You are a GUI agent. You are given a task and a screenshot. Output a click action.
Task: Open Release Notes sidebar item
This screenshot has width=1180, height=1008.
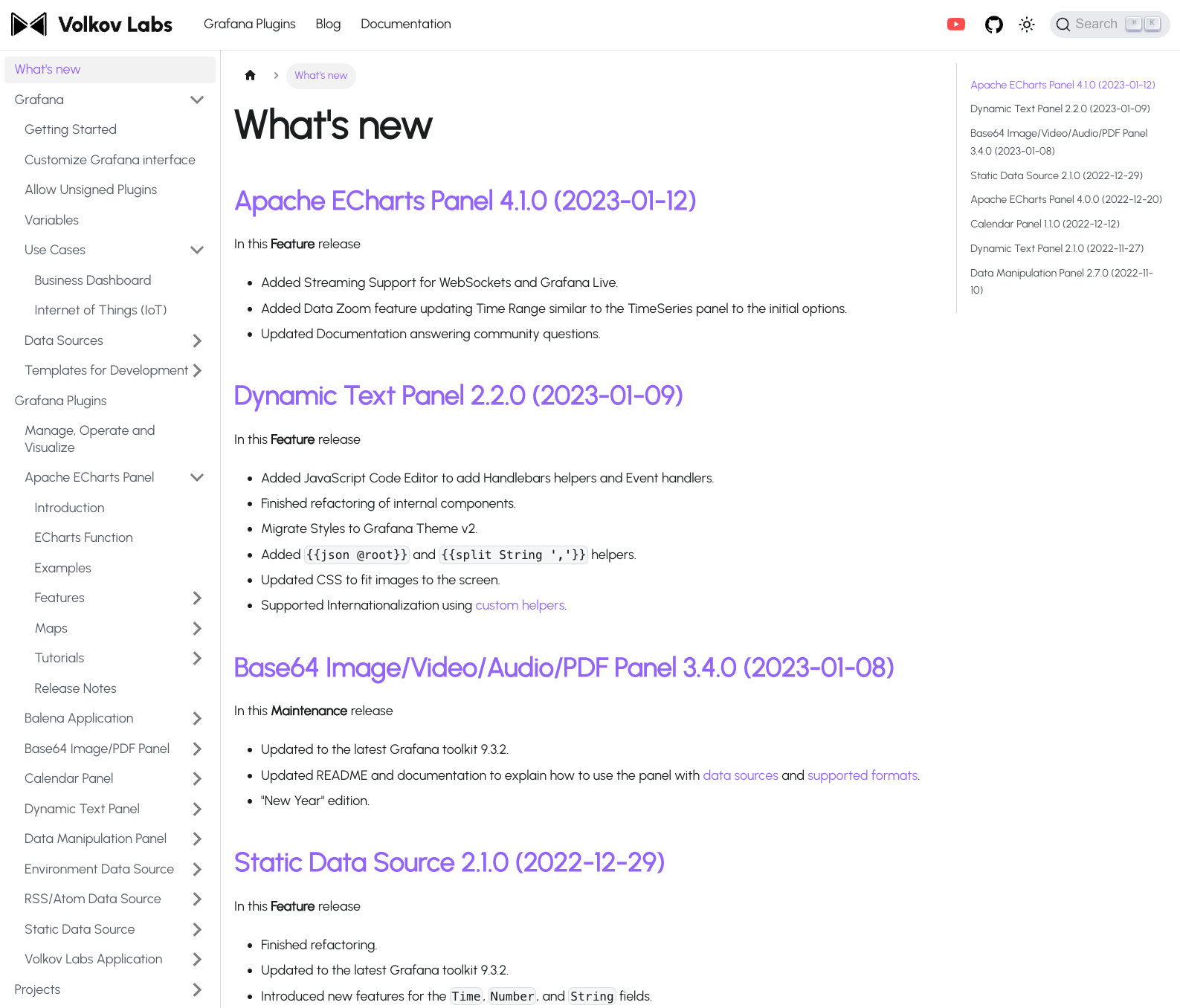click(x=75, y=688)
